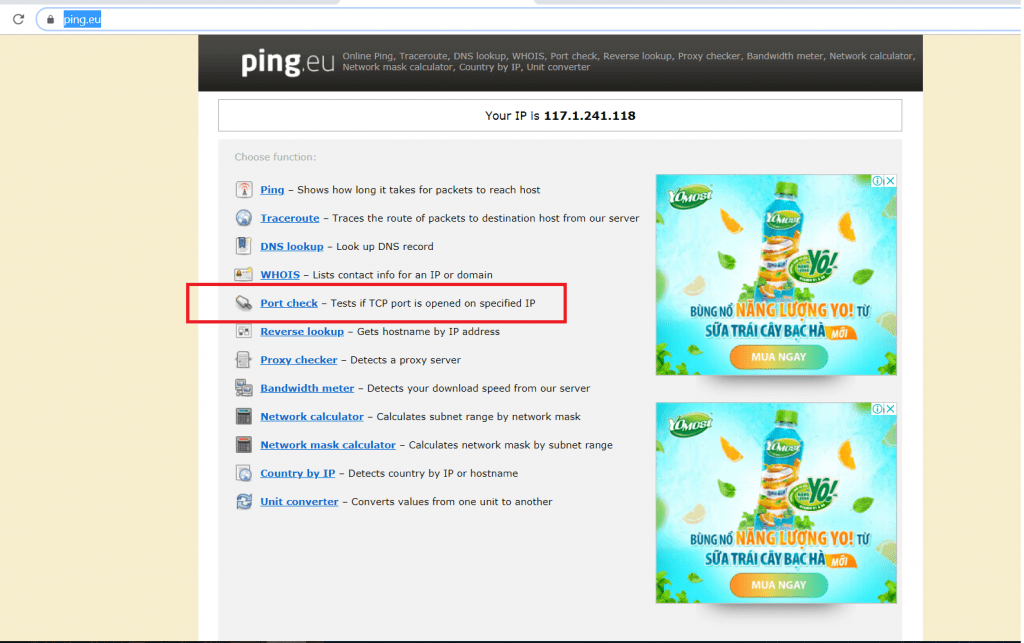Click the DNS lookup icon
The height and width of the screenshot is (643, 1024).
tap(243, 246)
